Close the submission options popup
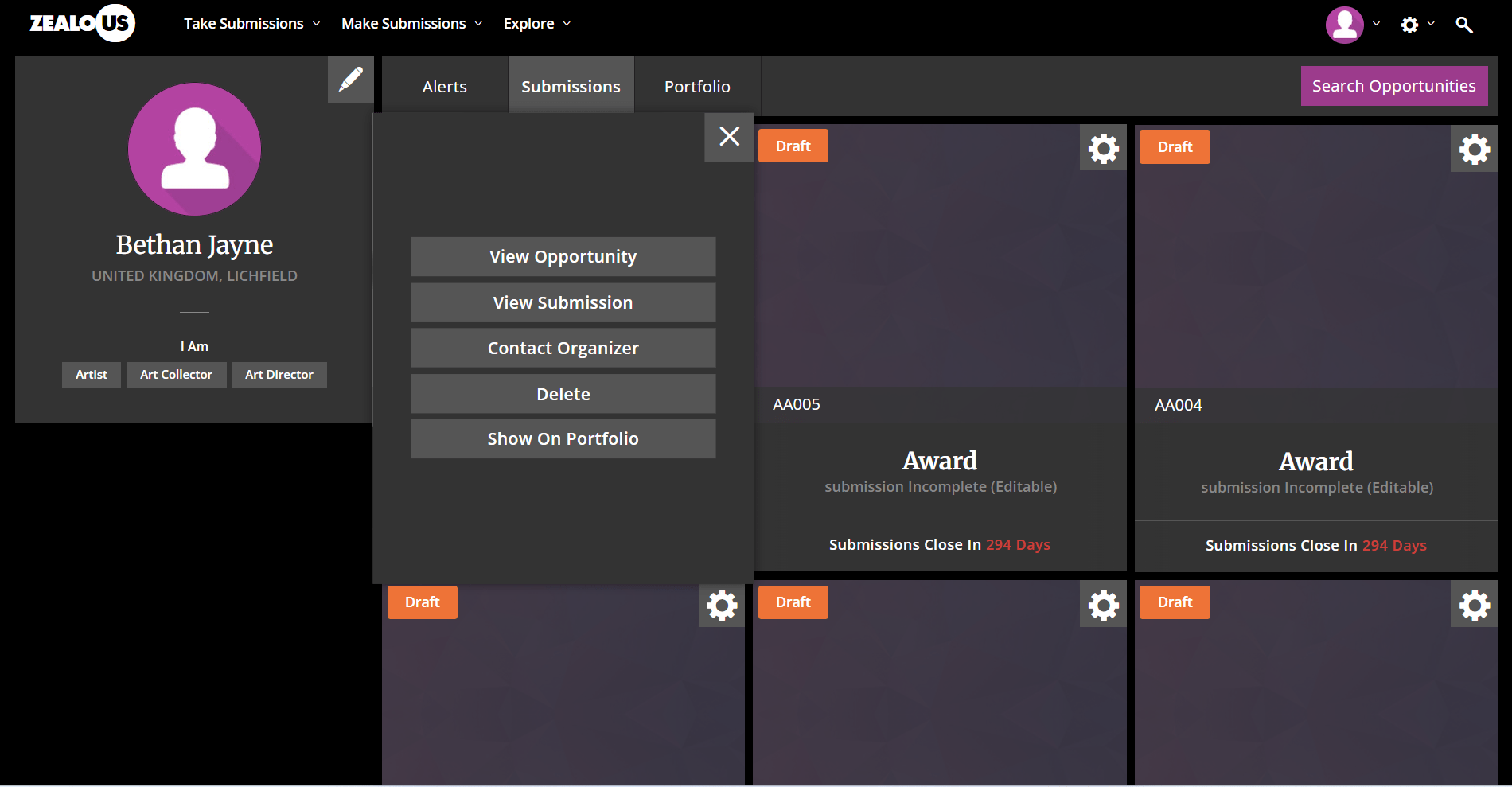Image resolution: width=1512 pixels, height=787 pixels. [729, 137]
